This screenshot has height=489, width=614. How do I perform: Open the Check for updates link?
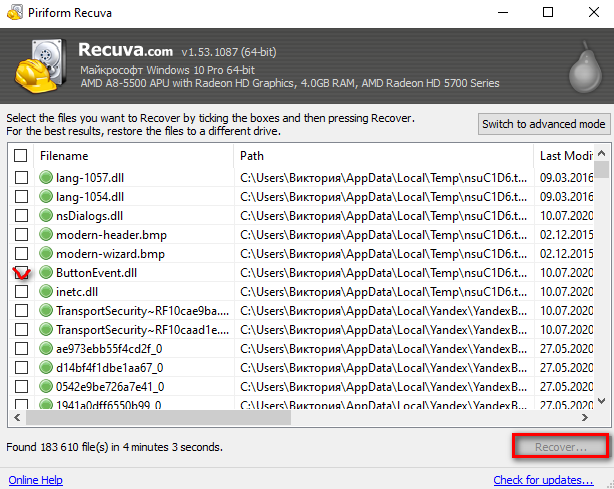pyautogui.click(x=543, y=480)
